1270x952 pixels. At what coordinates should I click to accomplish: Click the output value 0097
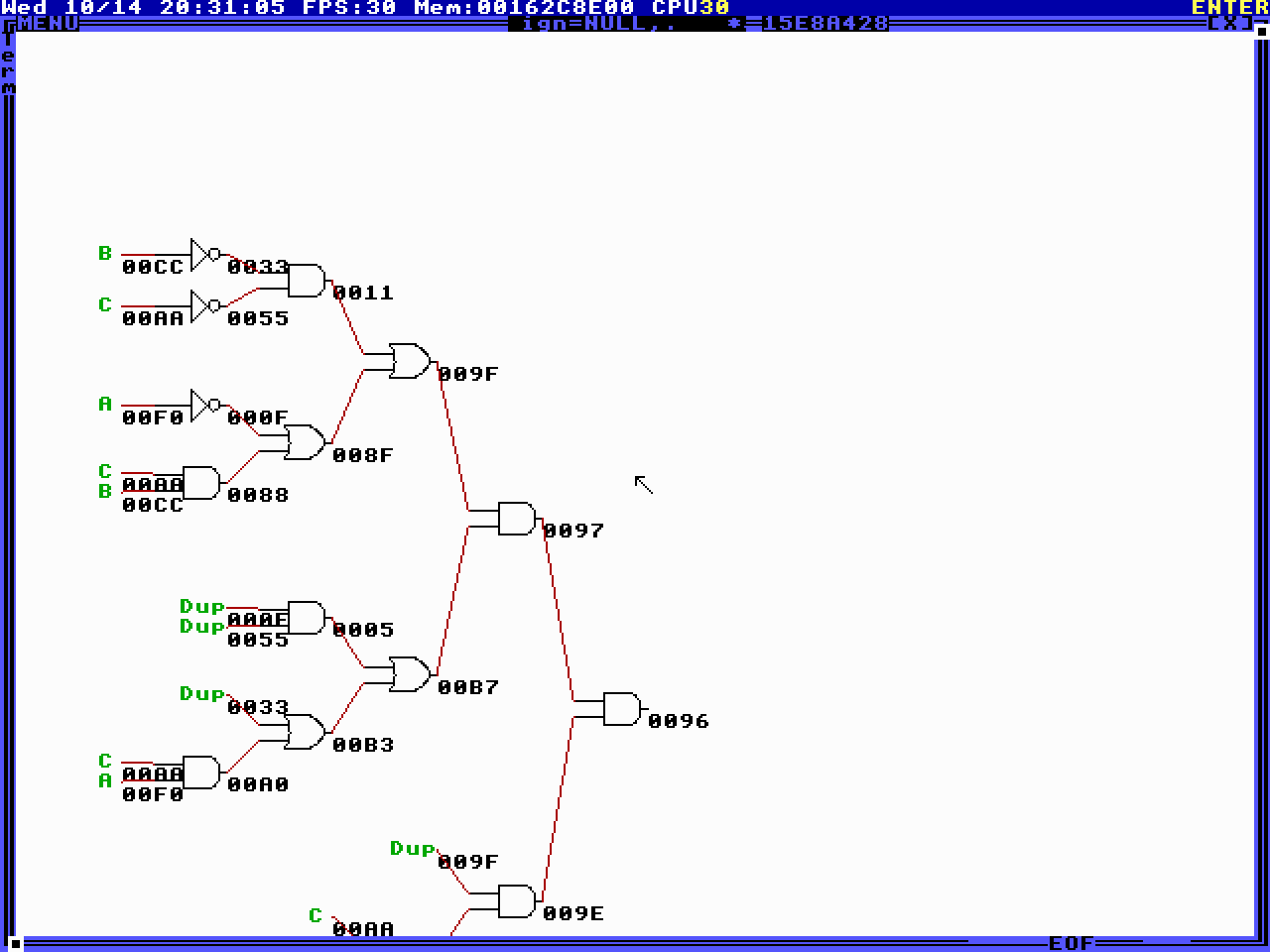click(573, 531)
